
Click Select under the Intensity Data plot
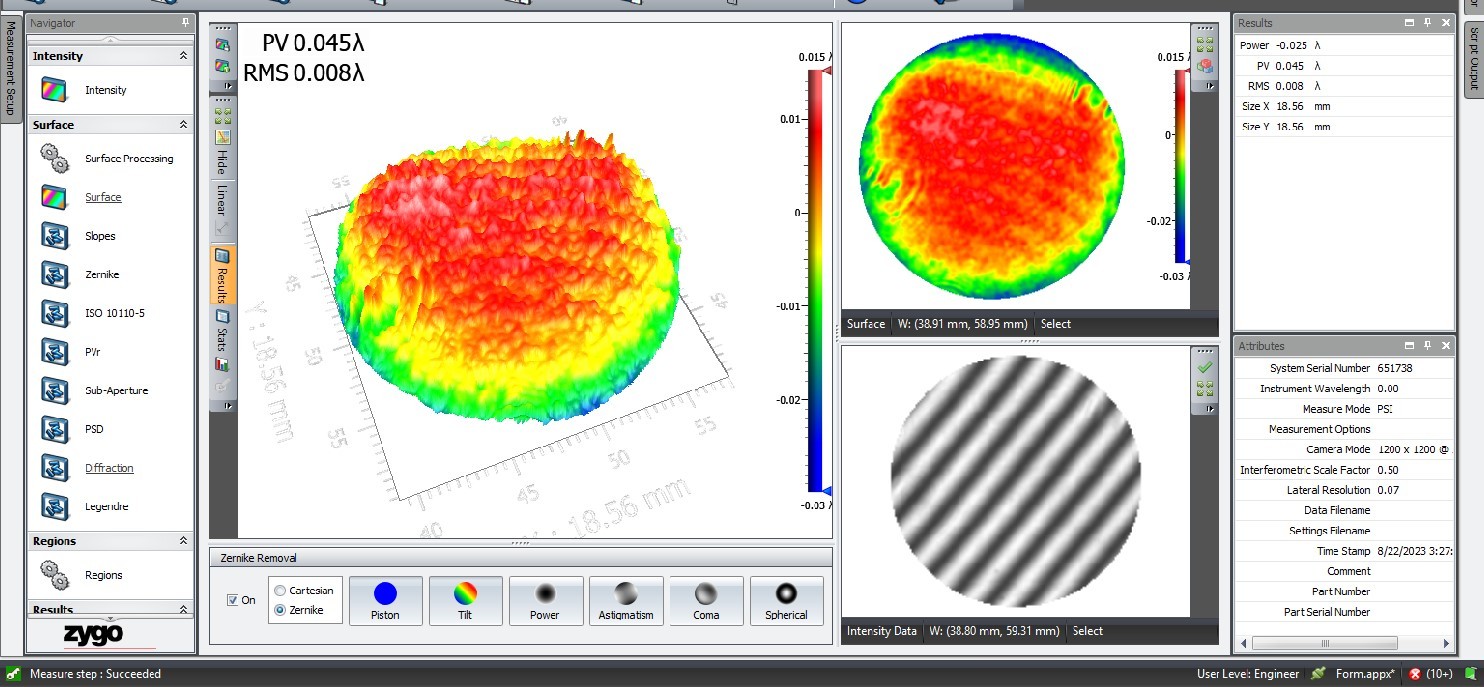click(x=1088, y=631)
